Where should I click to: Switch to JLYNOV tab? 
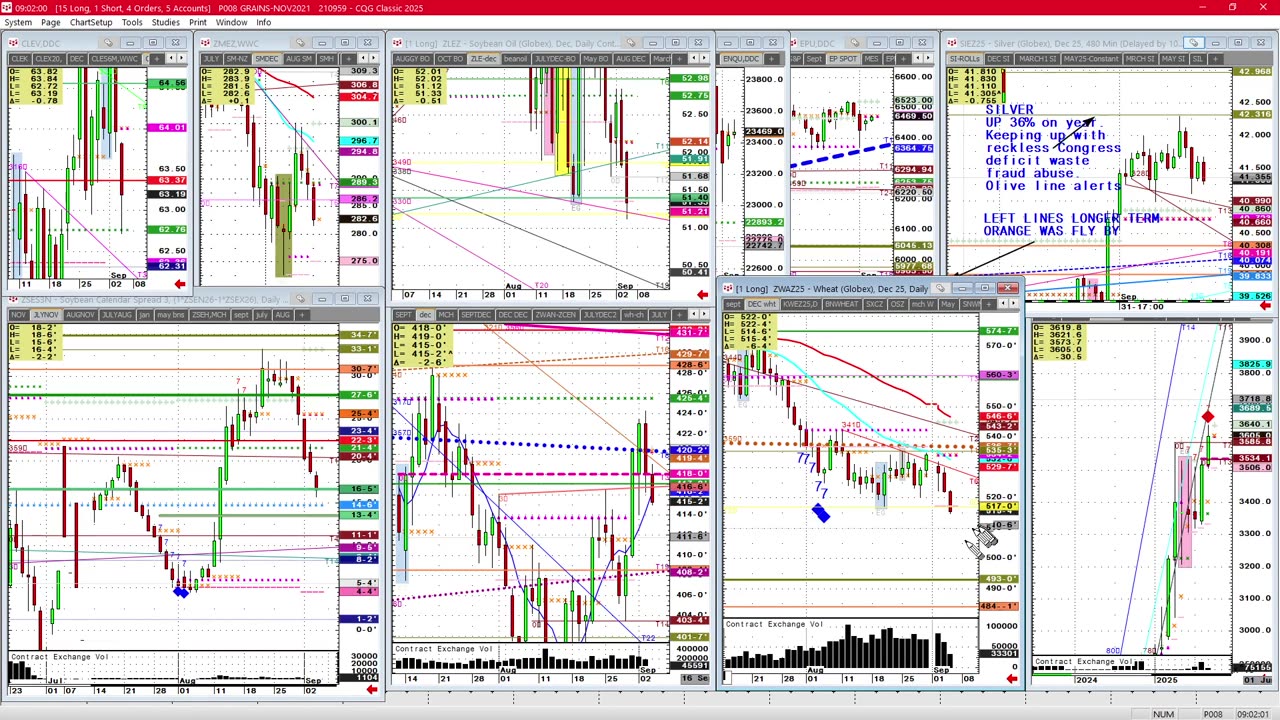pos(46,314)
